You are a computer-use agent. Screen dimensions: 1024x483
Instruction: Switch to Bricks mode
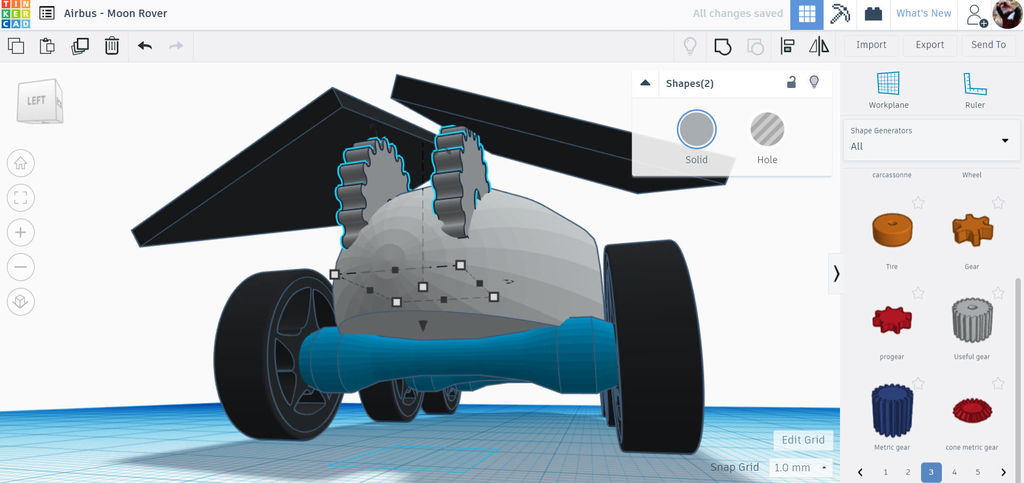click(x=872, y=14)
